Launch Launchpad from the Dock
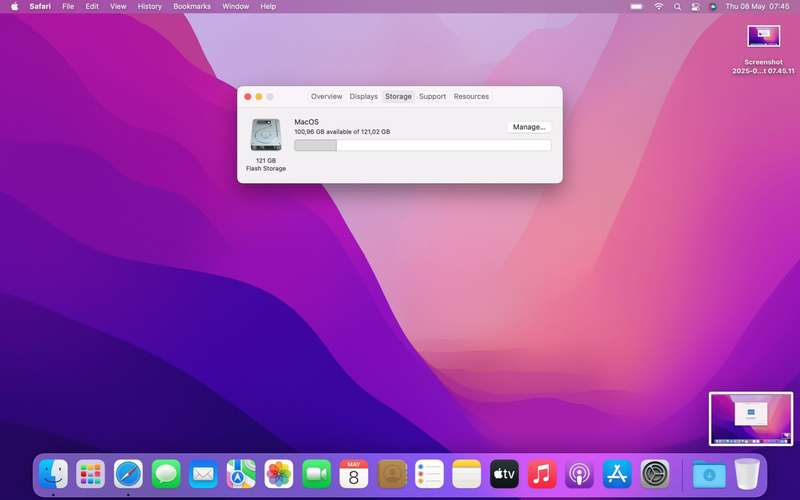 [91, 474]
